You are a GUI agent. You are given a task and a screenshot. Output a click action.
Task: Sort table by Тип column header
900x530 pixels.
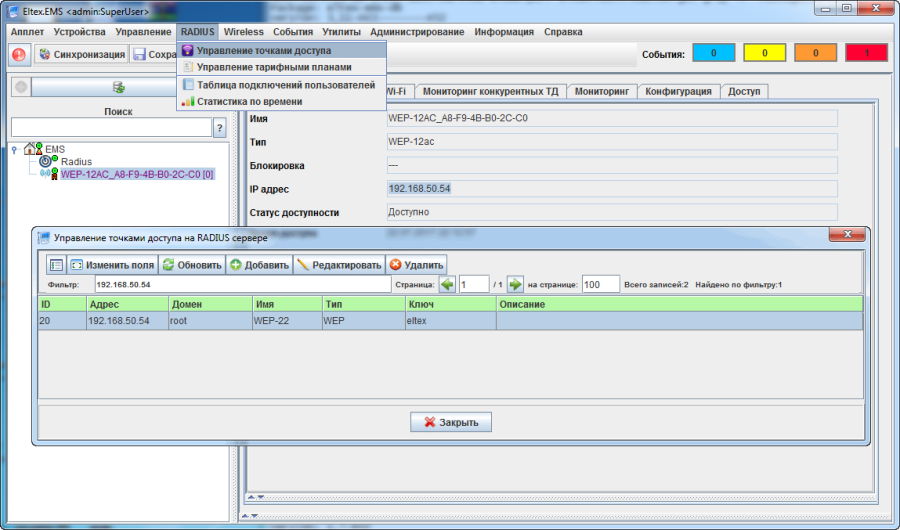coord(363,304)
